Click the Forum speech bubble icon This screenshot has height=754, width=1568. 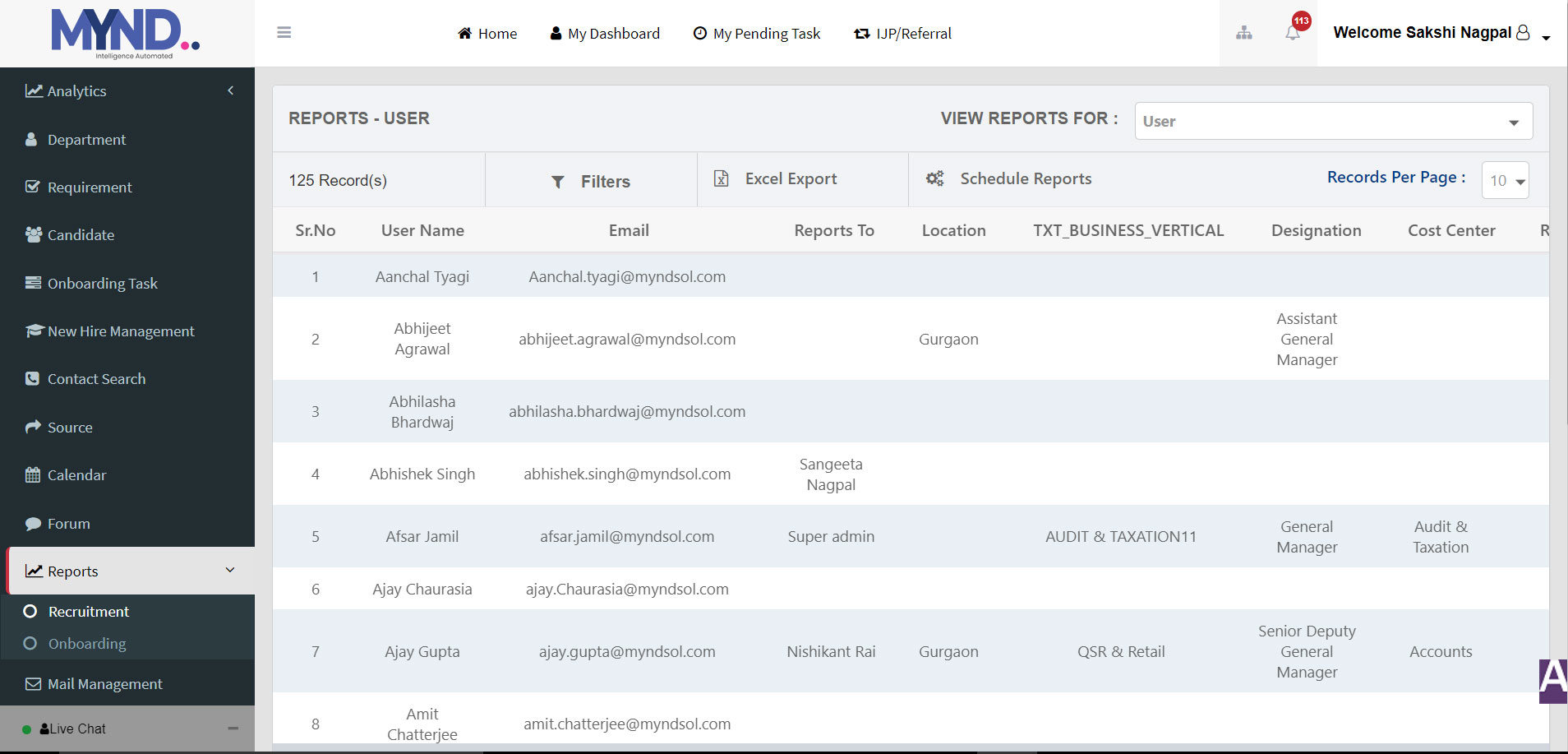pos(33,523)
